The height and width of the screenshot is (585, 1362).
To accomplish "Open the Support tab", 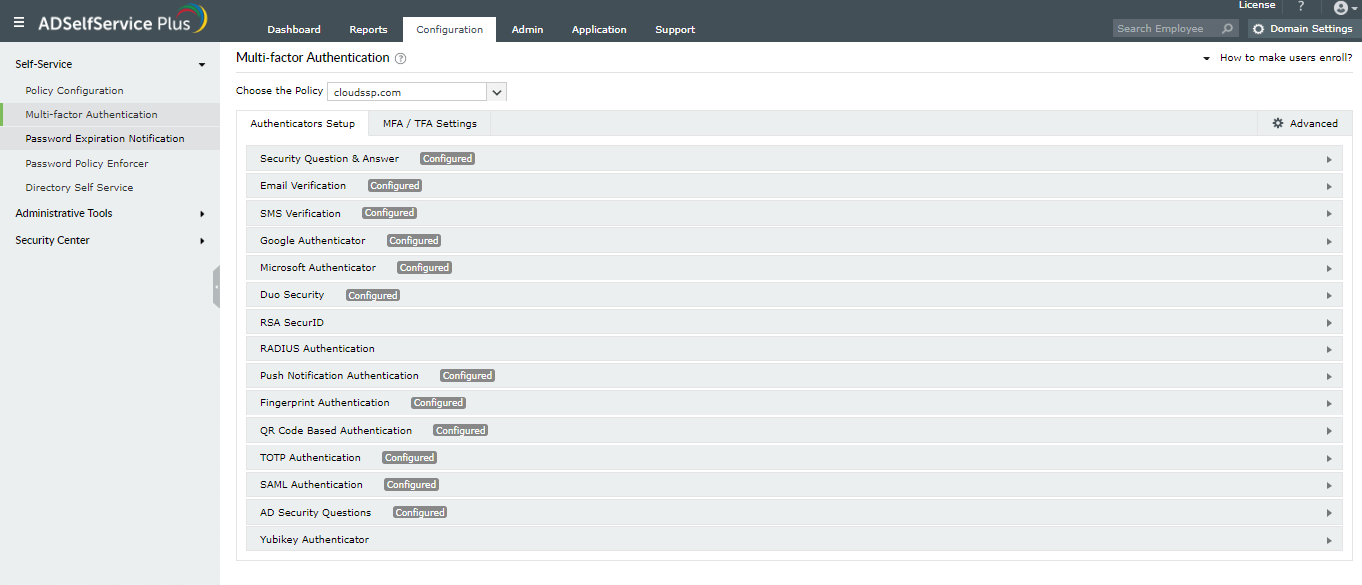I will (675, 30).
